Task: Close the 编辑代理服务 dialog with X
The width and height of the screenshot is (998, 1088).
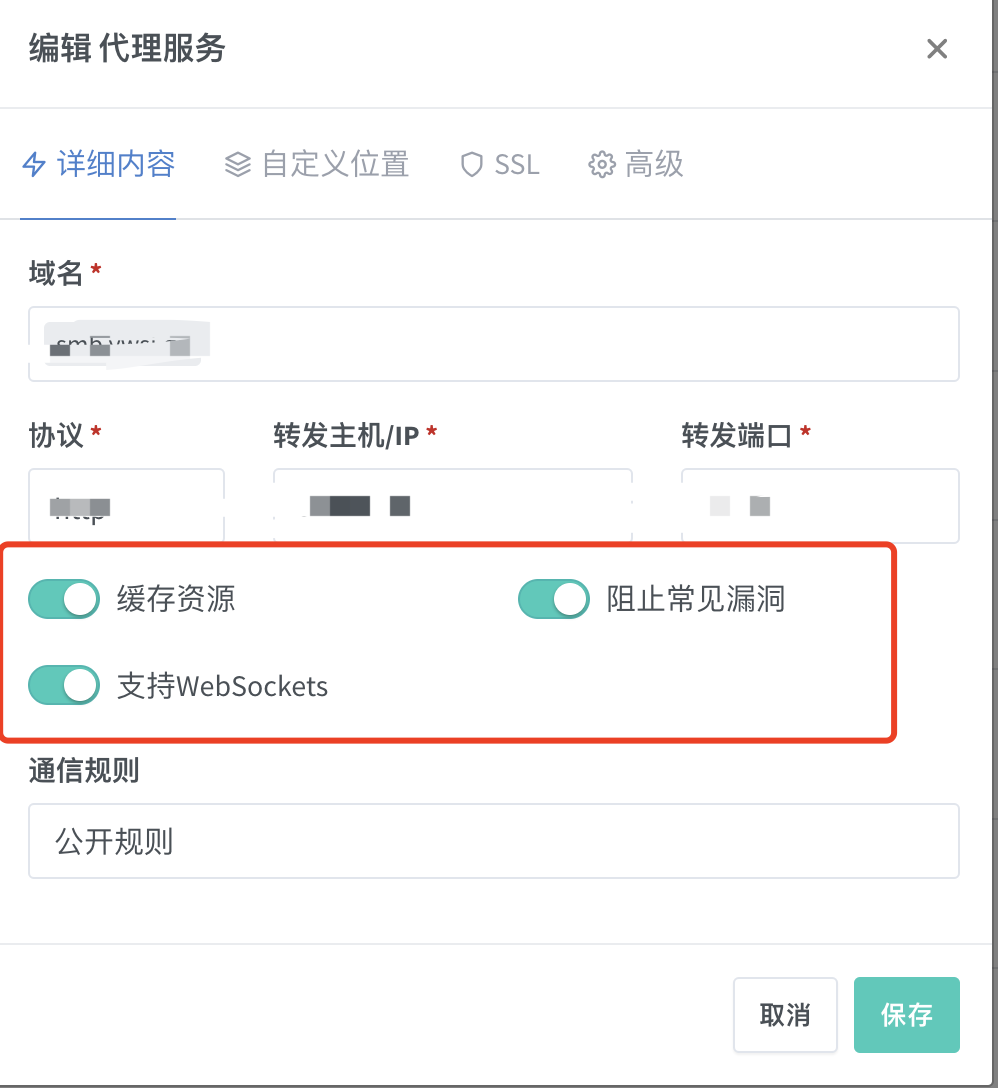Action: [937, 49]
